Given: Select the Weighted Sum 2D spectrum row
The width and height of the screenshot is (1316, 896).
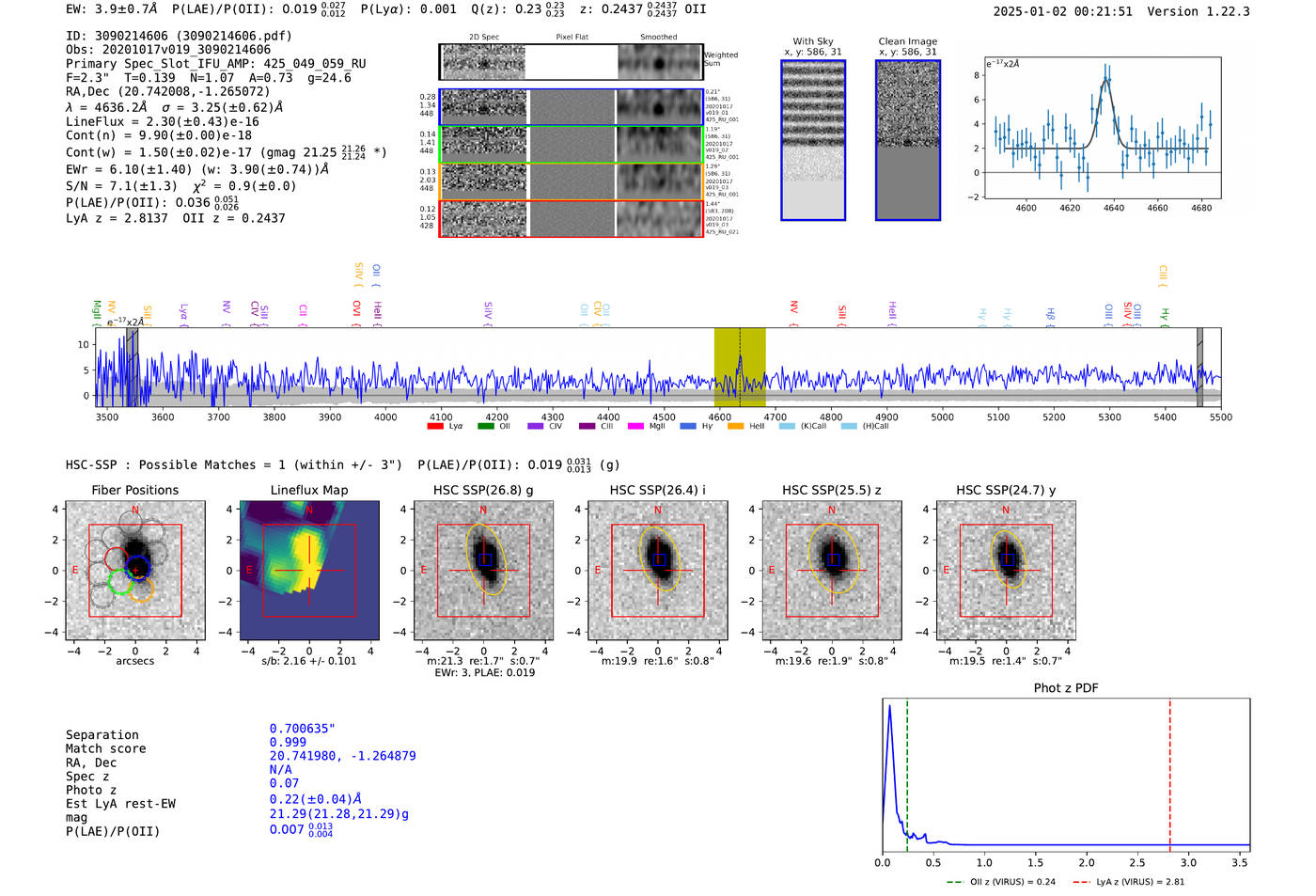Looking at the screenshot, I should pos(571,62).
